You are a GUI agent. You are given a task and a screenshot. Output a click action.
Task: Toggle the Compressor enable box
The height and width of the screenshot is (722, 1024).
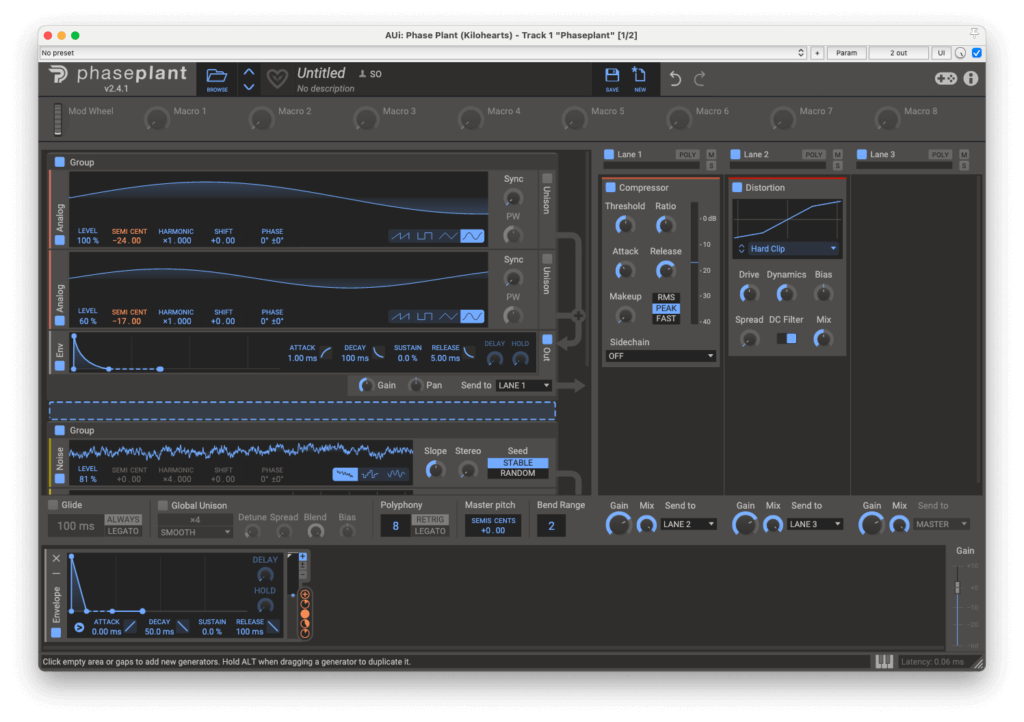611,187
